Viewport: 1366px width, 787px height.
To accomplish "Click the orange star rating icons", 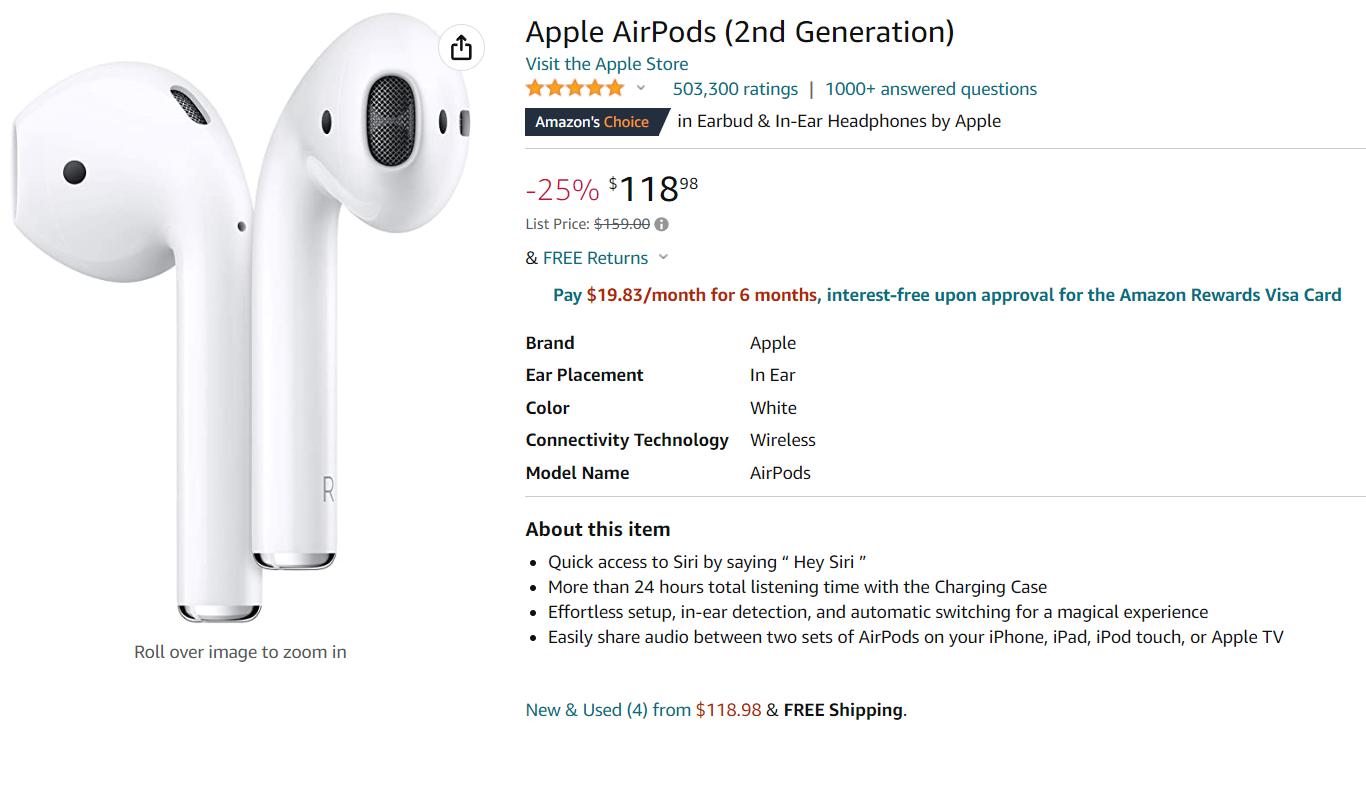I will [x=575, y=88].
